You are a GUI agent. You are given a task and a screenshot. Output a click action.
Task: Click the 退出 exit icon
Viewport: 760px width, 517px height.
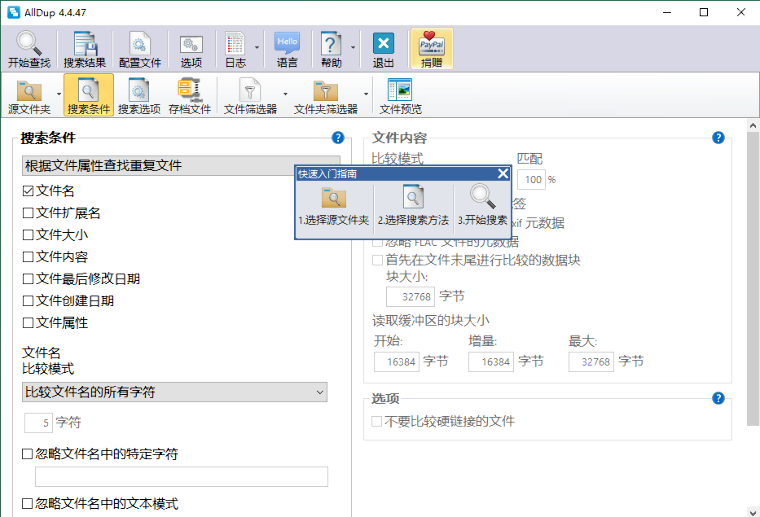pyautogui.click(x=383, y=48)
